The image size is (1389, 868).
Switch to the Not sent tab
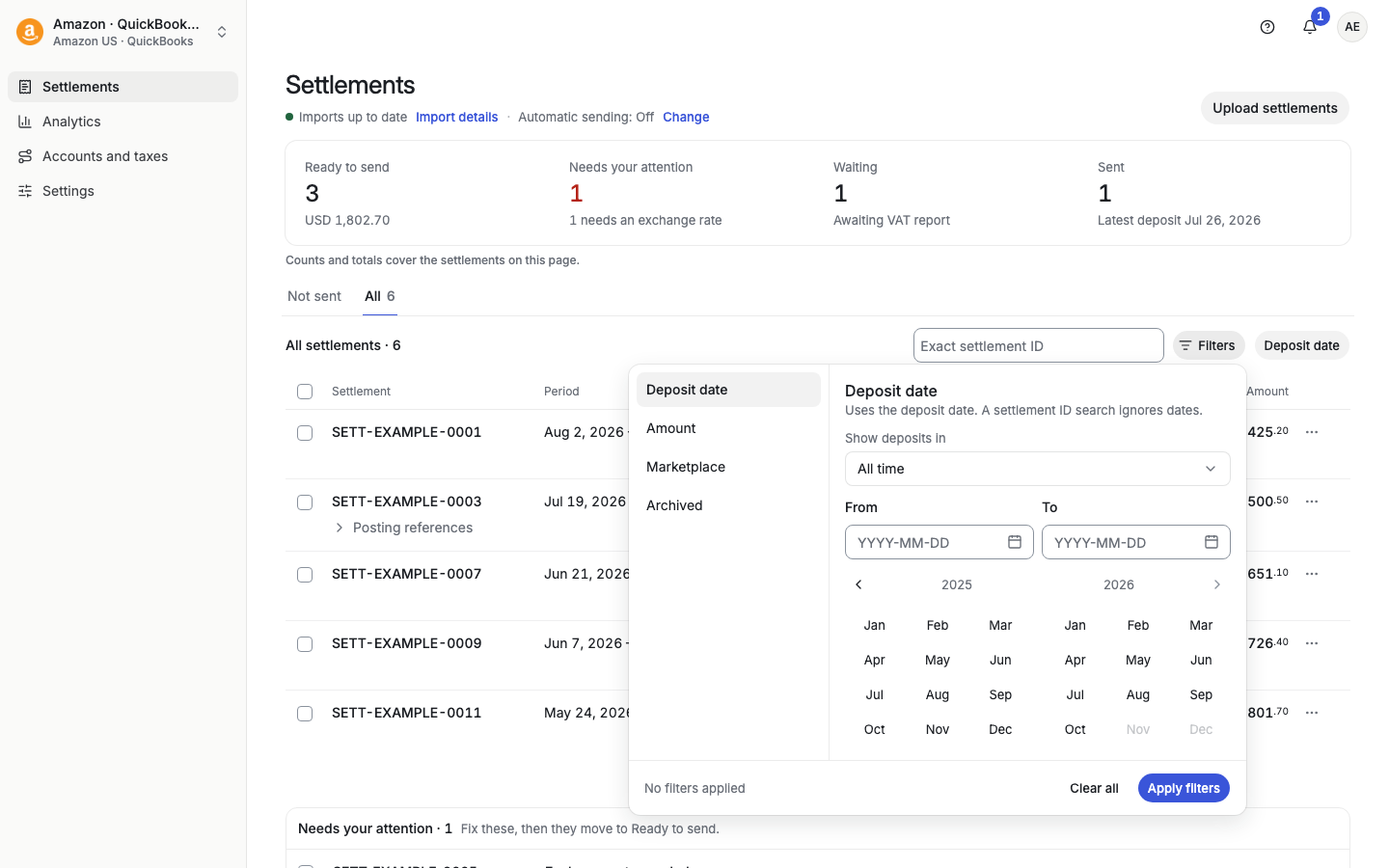click(x=314, y=296)
